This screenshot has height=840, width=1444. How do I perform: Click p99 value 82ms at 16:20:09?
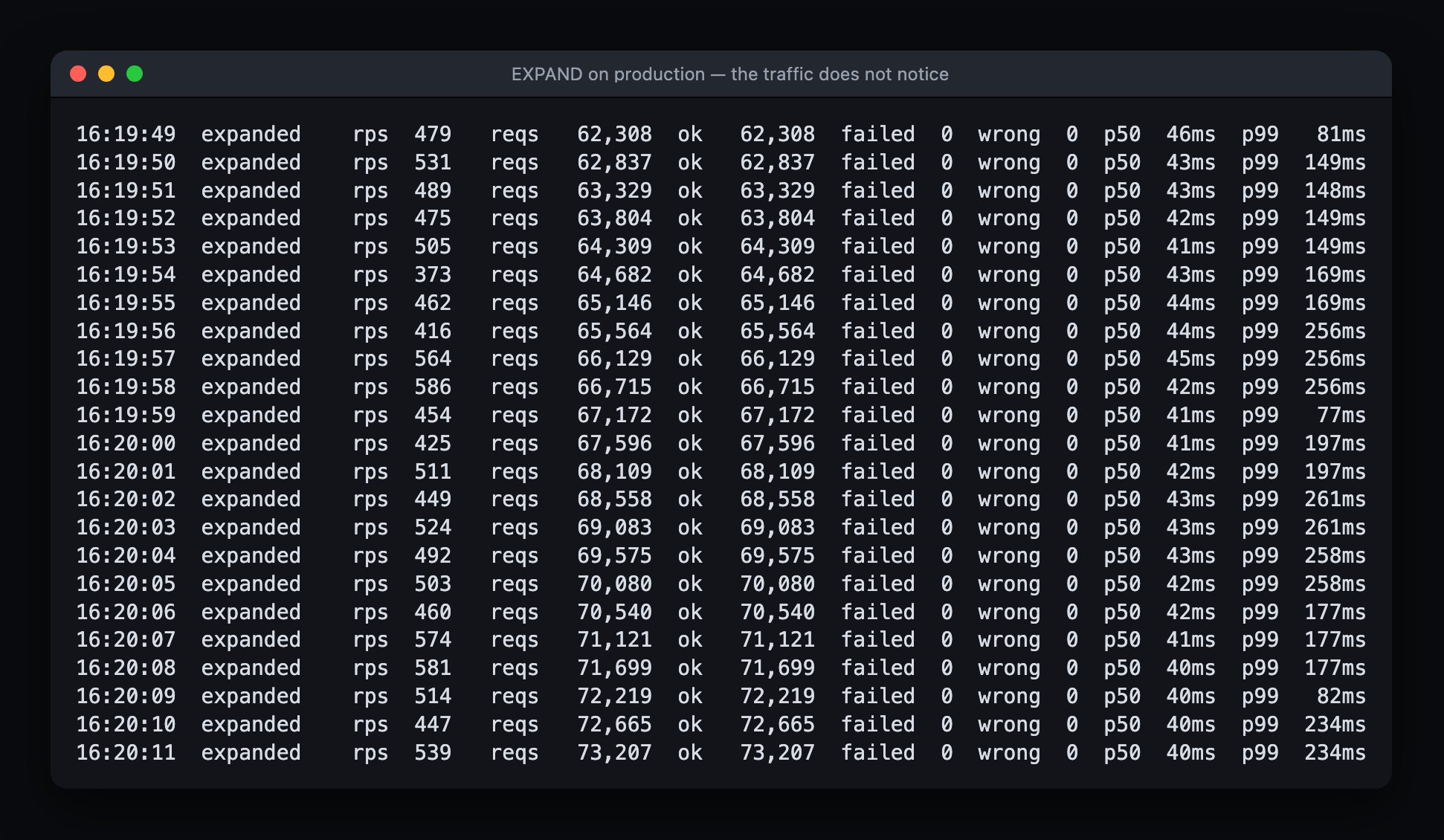point(1341,697)
